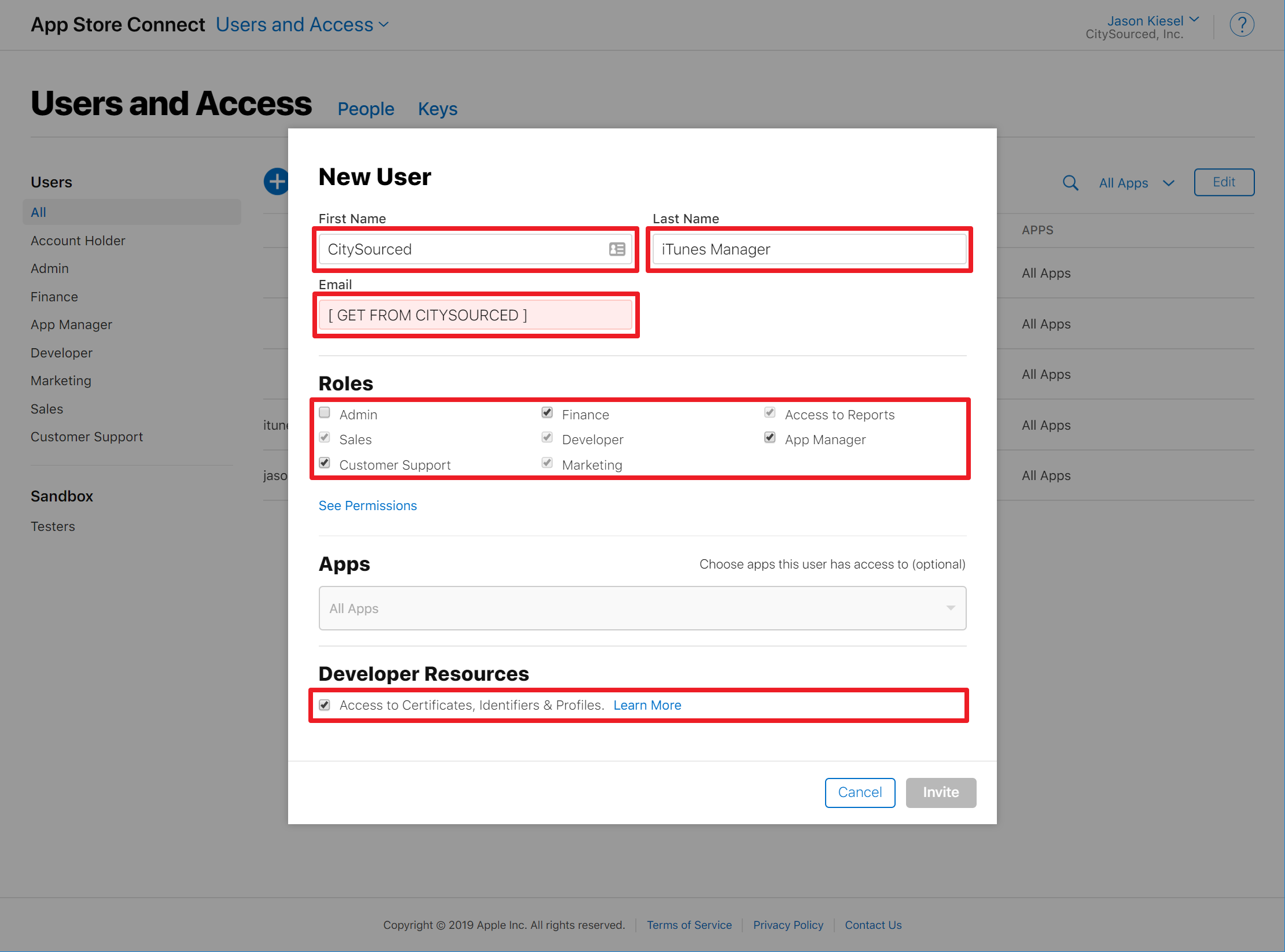Select App Manager filter in sidebar
This screenshot has width=1285, height=952.
point(72,324)
